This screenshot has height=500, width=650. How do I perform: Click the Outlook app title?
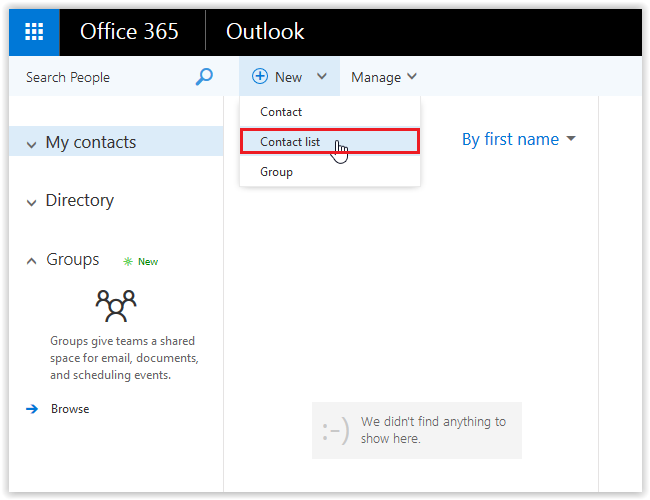(x=265, y=32)
